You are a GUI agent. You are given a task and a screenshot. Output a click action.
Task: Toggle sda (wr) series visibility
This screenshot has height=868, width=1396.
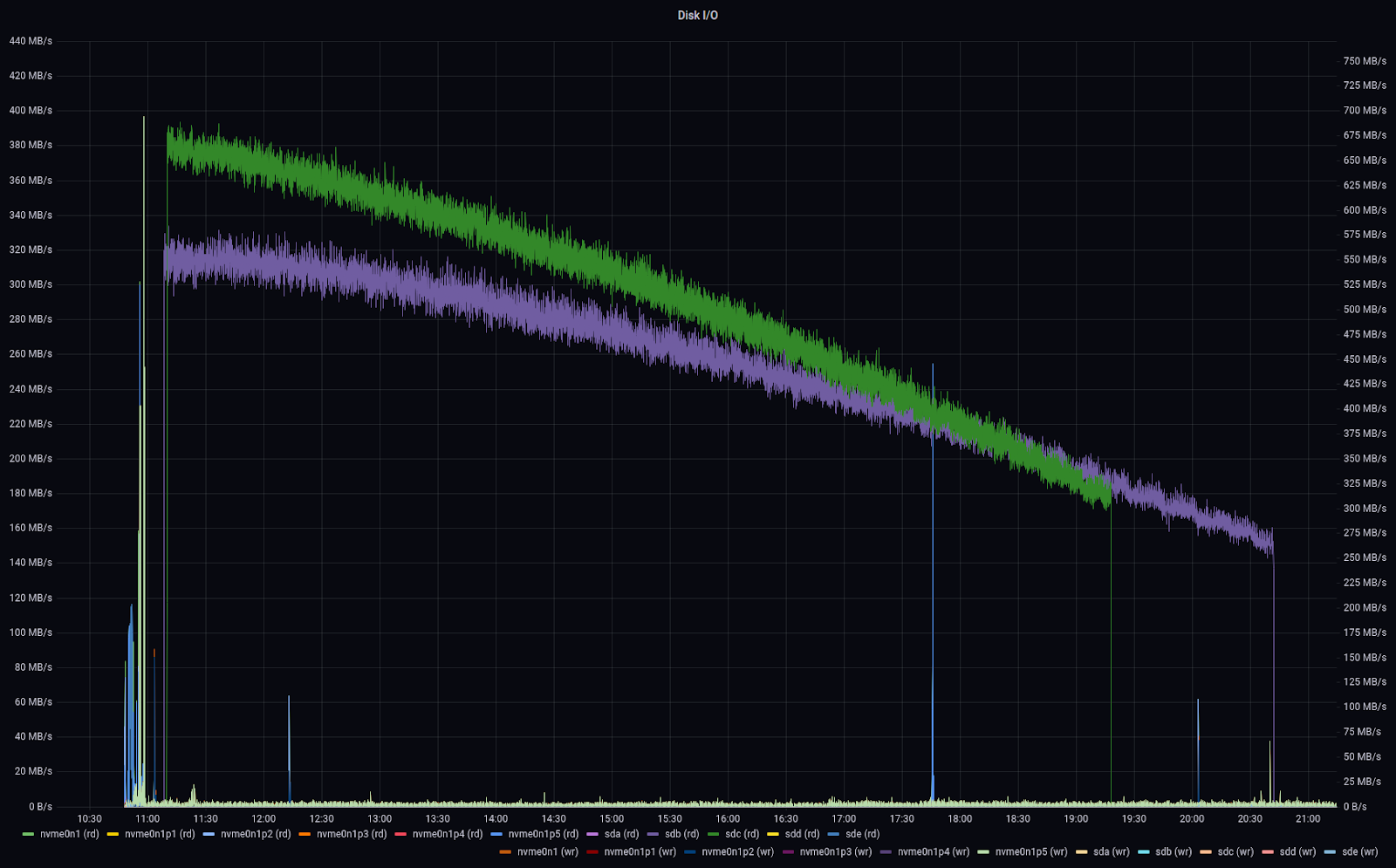[x=1112, y=851]
